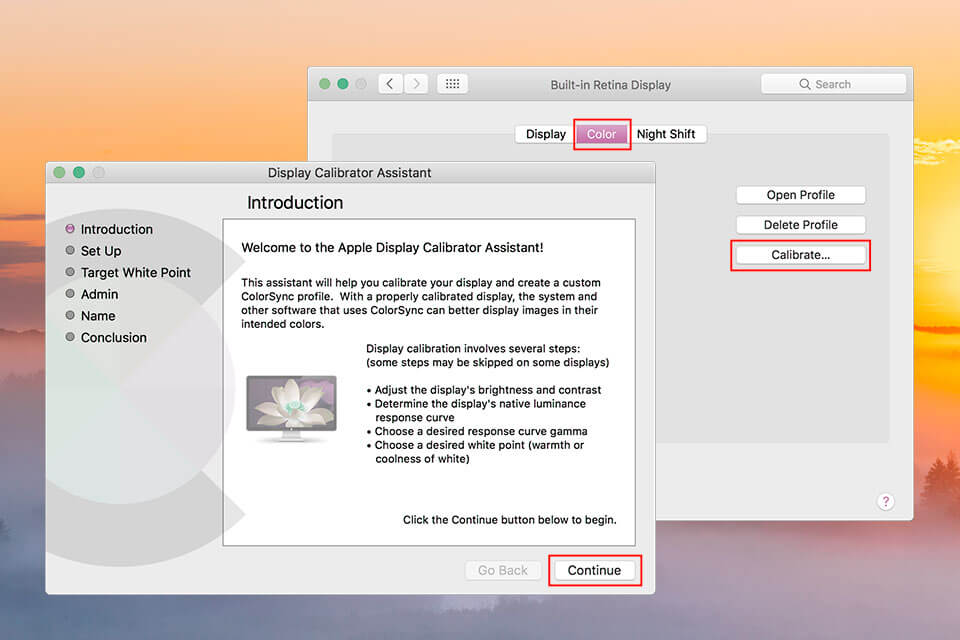The width and height of the screenshot is (960, 640).
Task: Select the Introduction step indicator dot
Action: point(70,229)
